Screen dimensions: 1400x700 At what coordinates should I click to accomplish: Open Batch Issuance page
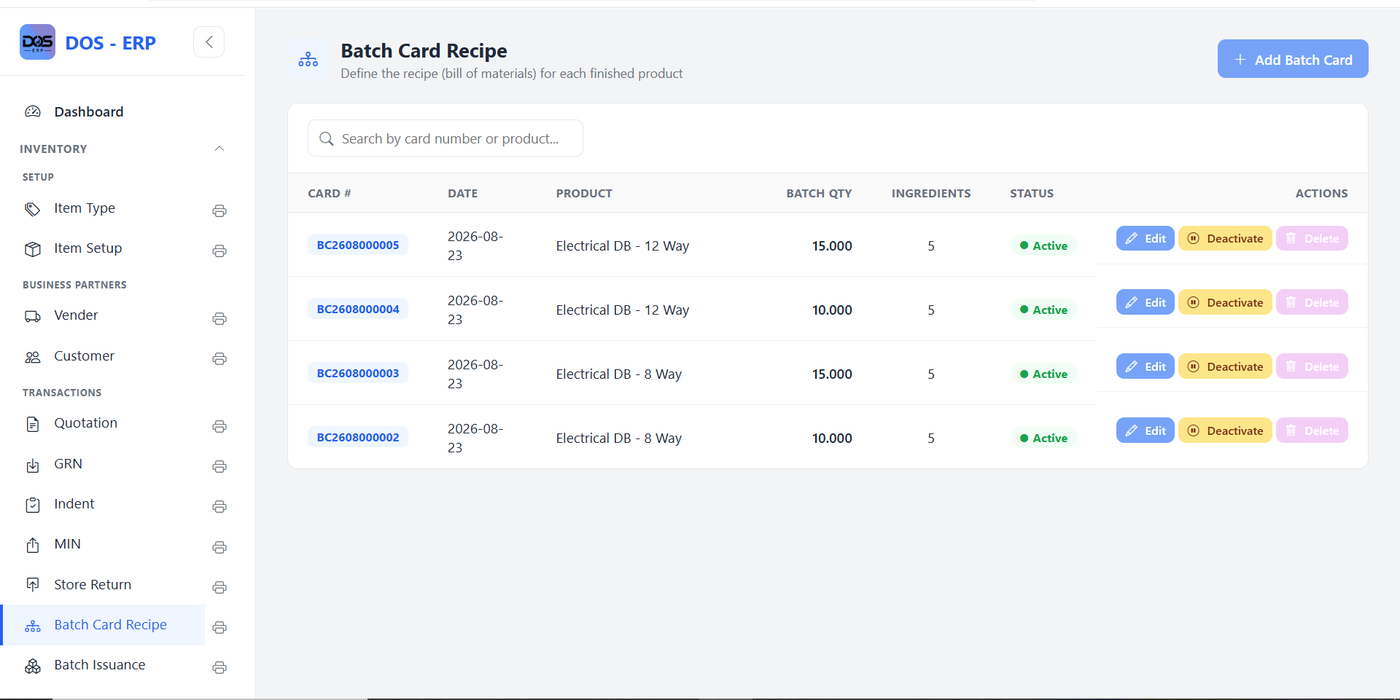pyautogui.click(x=100, y=665)
